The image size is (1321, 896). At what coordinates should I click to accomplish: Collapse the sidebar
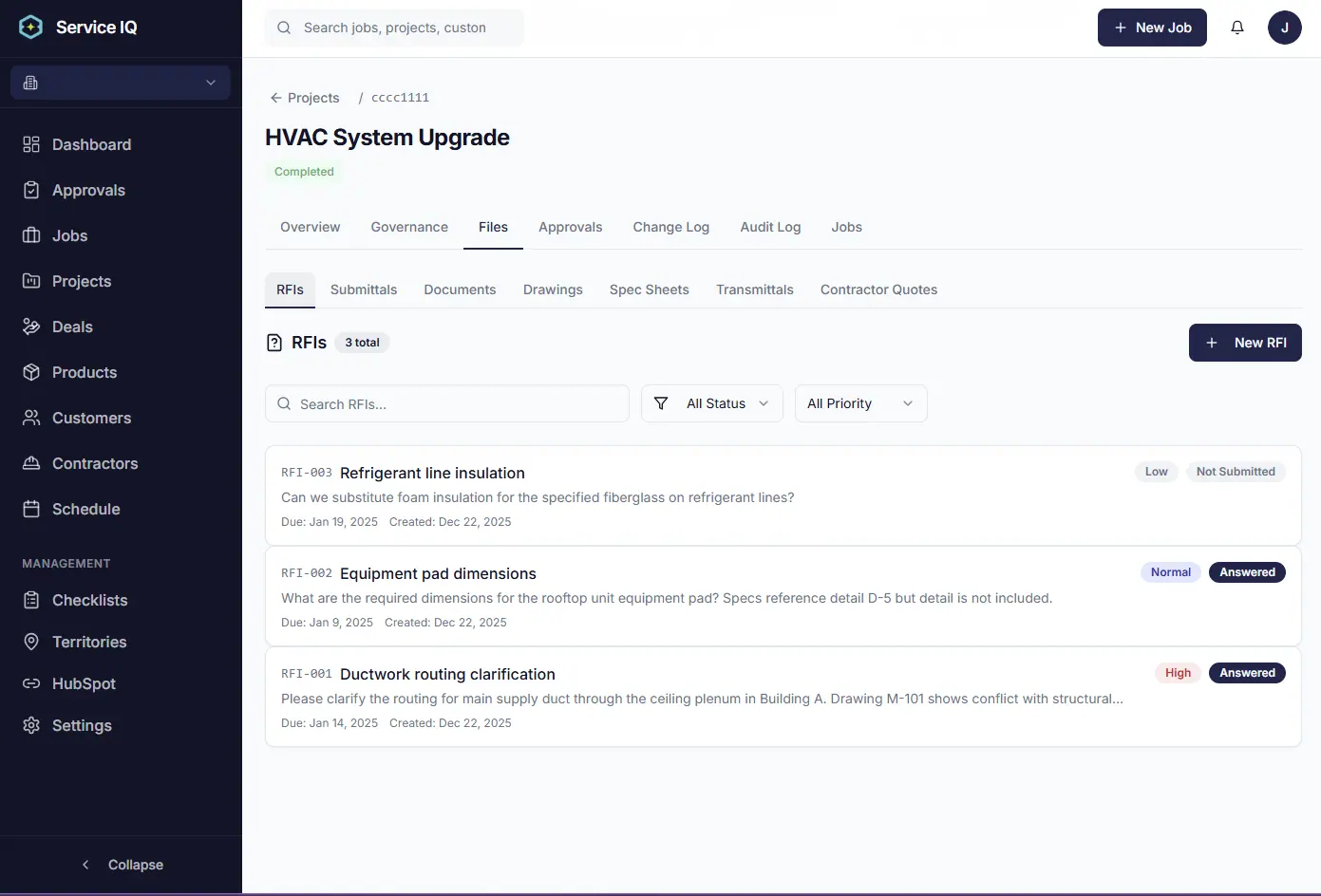point(122,865)
